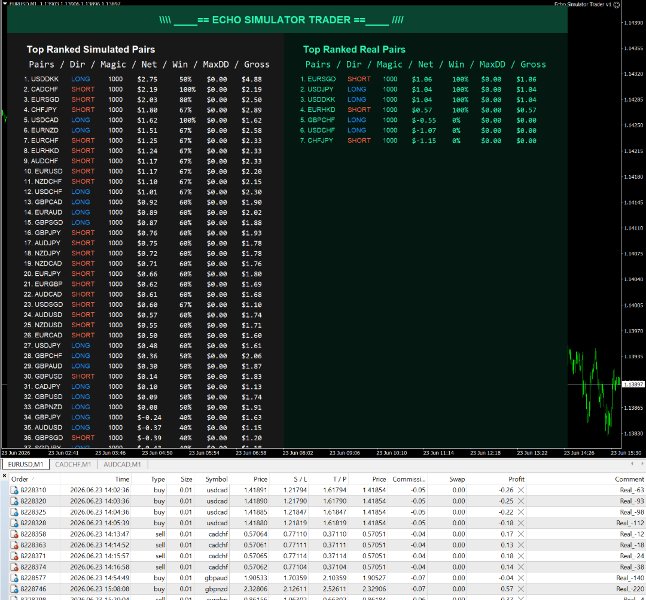Click the X icon on order 8228363

pyautogui.click(x=521, y=545)
